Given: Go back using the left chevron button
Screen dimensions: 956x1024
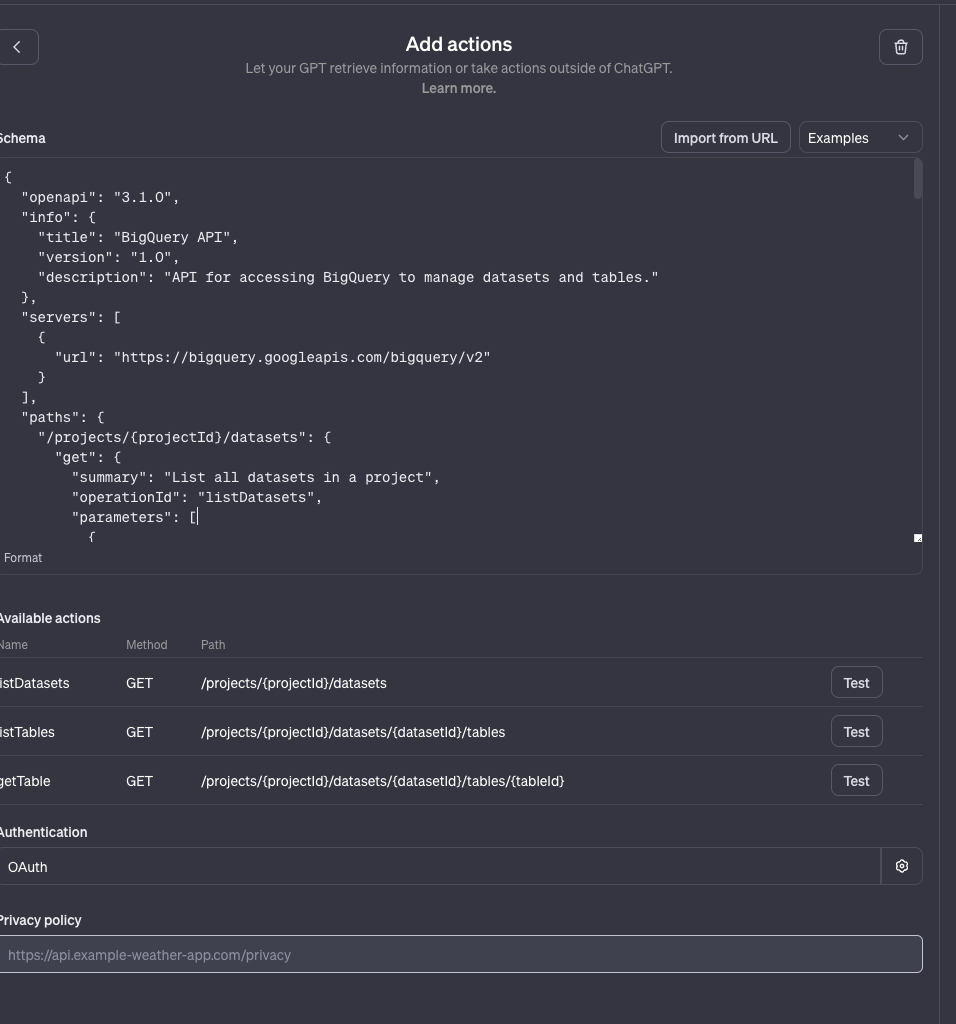Looking at the screenshot, I should (18, 47).
